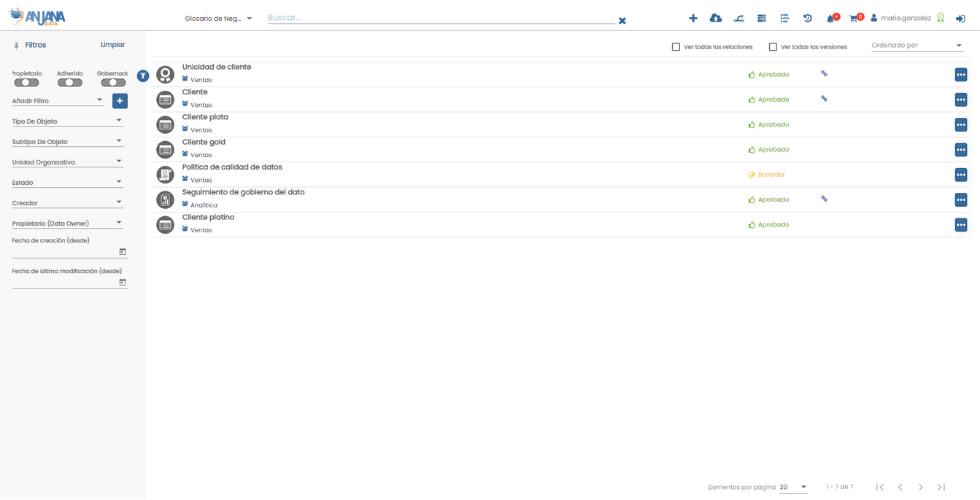
Task: Open the three-dot menu for 'Cliente platino'
Action: coord(961,225)
